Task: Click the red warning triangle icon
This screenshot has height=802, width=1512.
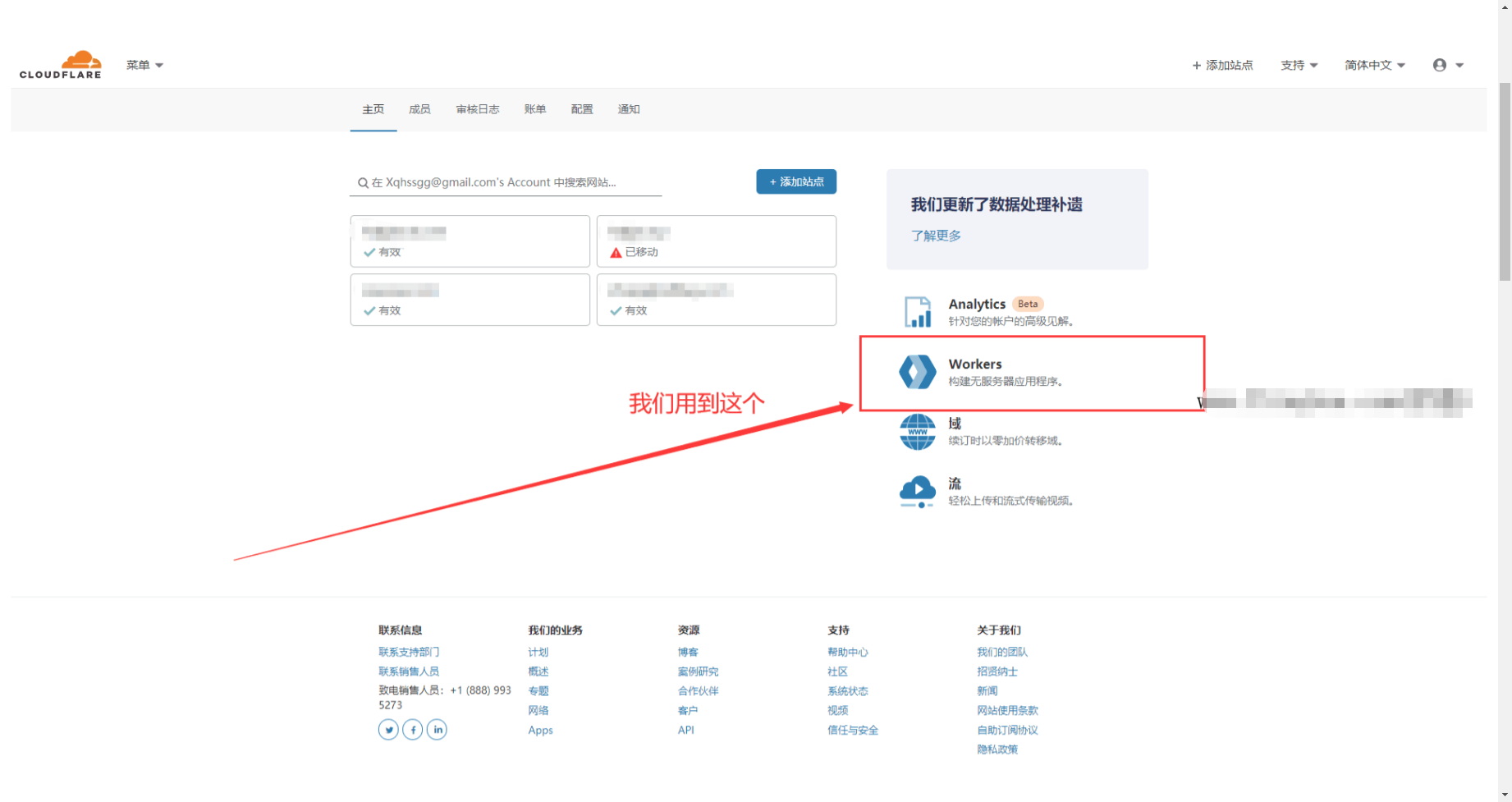Action: pyautogui.click(x=616, y=253)
